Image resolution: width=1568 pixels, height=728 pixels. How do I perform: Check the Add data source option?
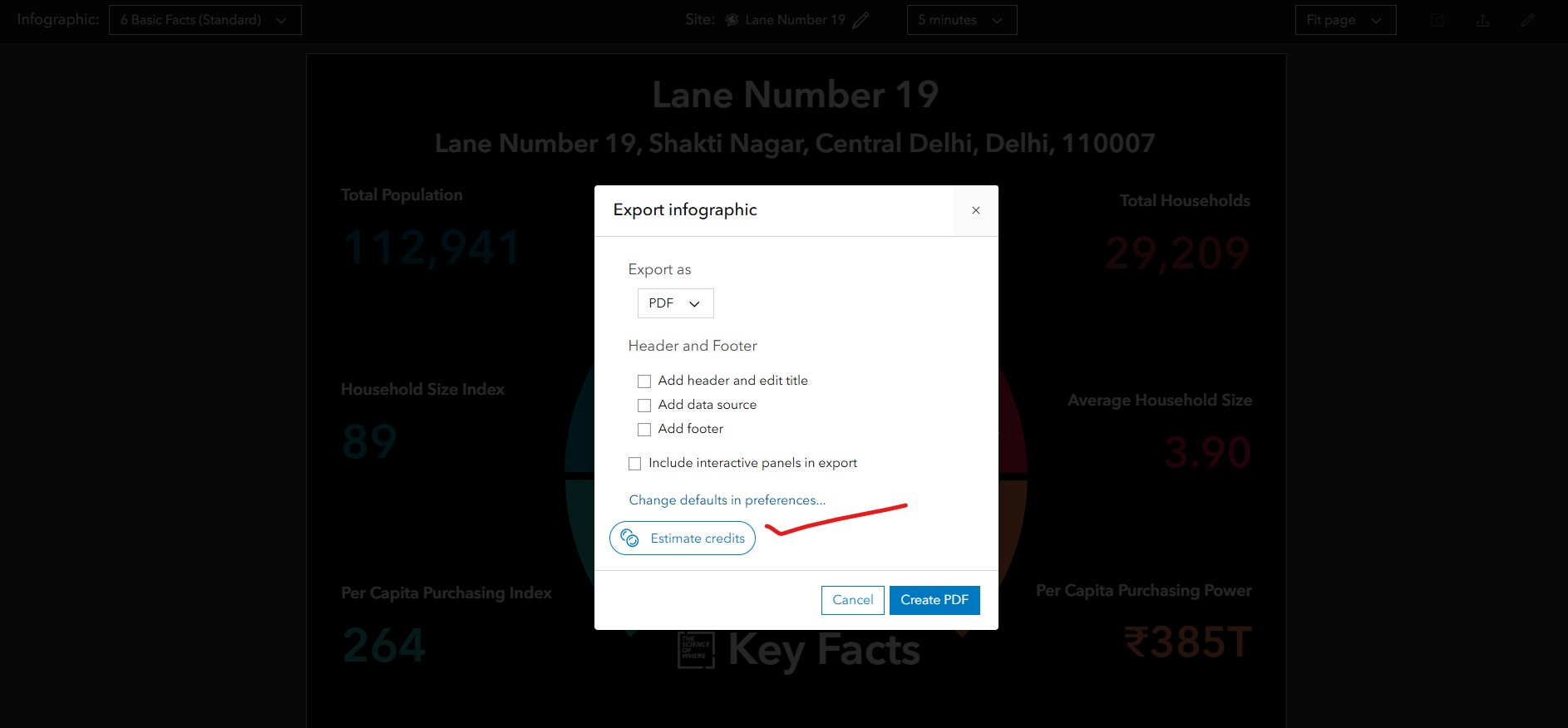click(x=644, y=406)
